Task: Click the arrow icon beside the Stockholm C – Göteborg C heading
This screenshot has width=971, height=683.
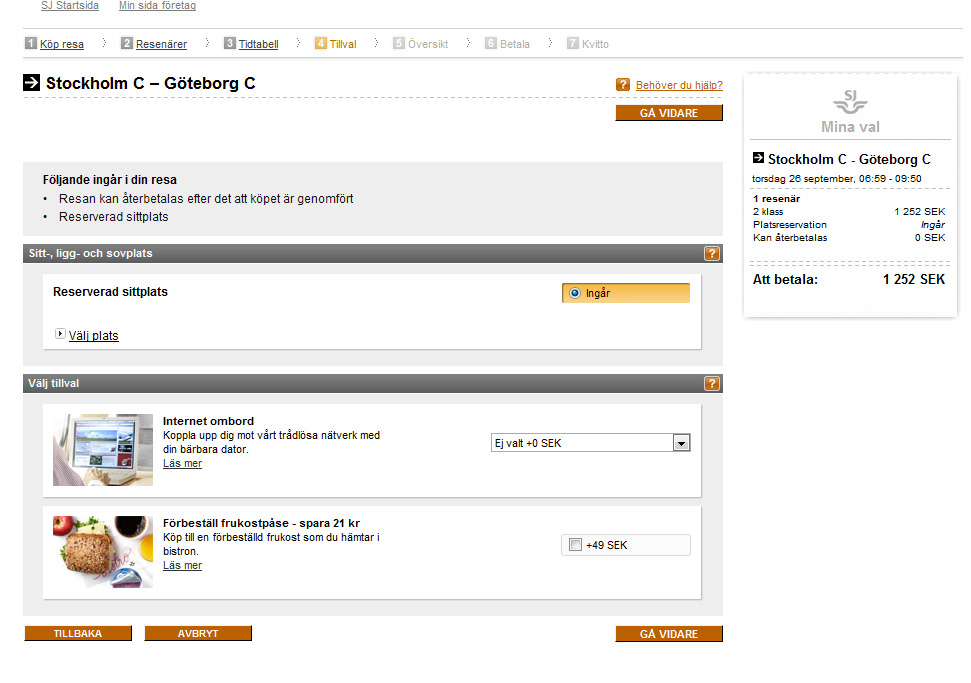Action: point(32,83)
